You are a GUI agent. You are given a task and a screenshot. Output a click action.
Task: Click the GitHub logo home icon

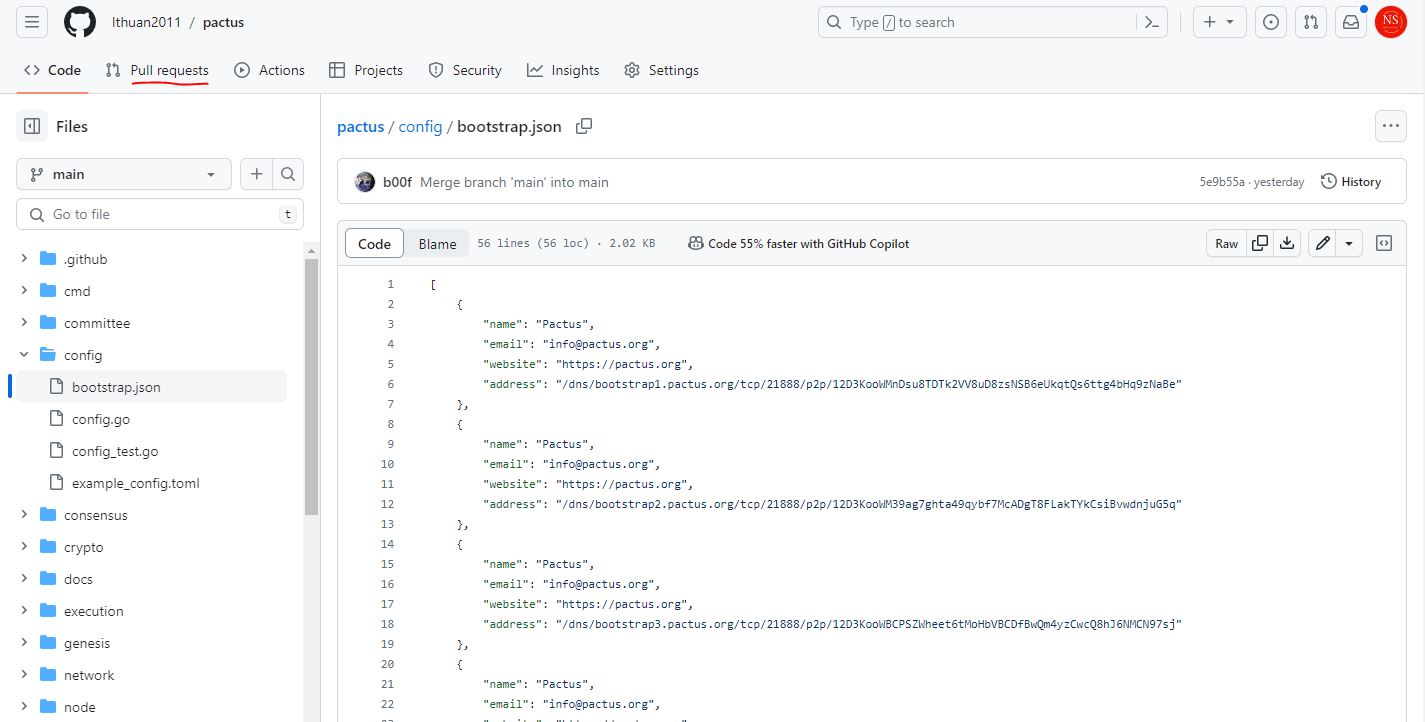[x=80, y=22]
